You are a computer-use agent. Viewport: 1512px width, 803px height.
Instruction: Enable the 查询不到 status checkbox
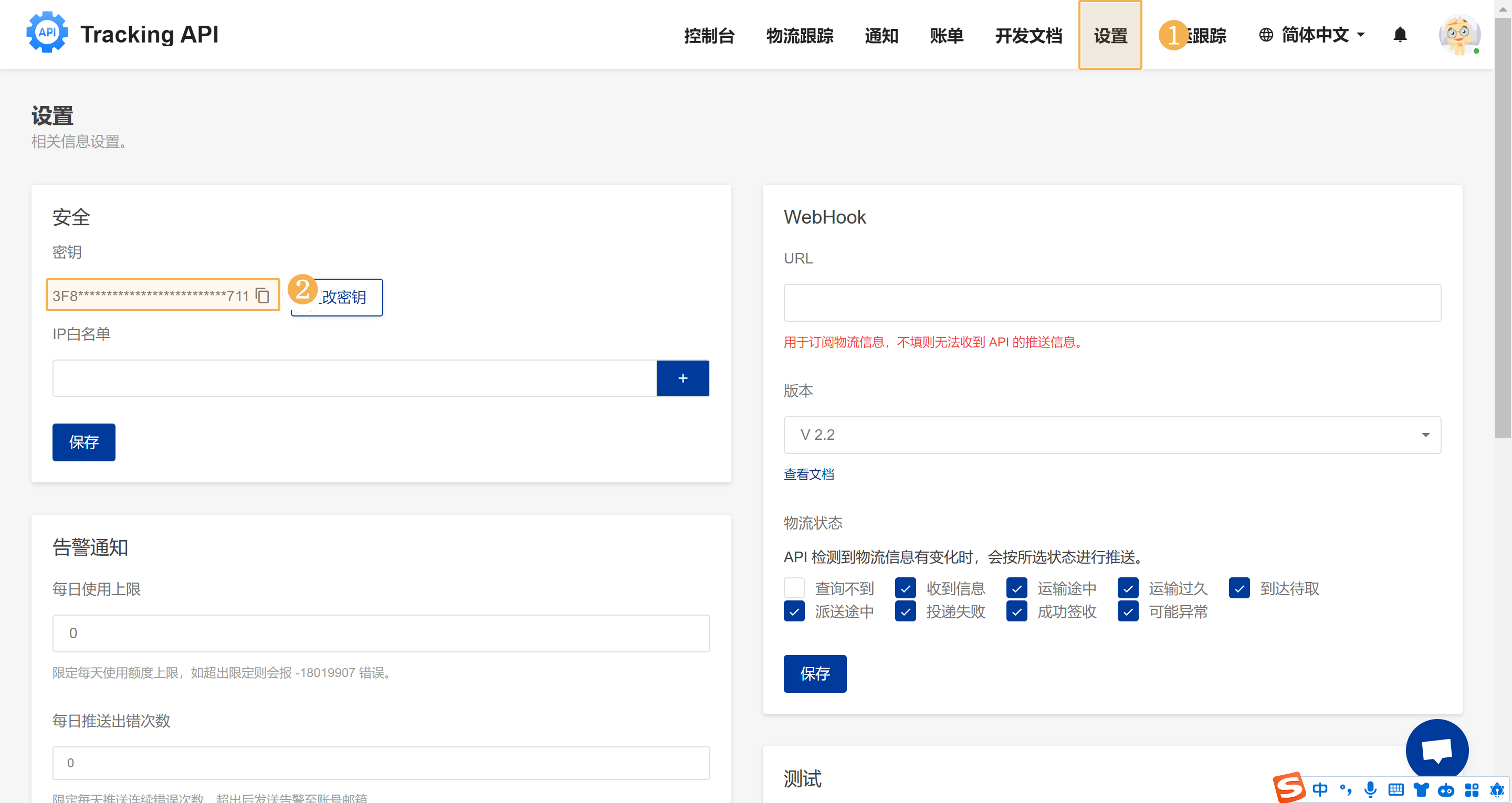pyautogui.click(x=794, y=588)
